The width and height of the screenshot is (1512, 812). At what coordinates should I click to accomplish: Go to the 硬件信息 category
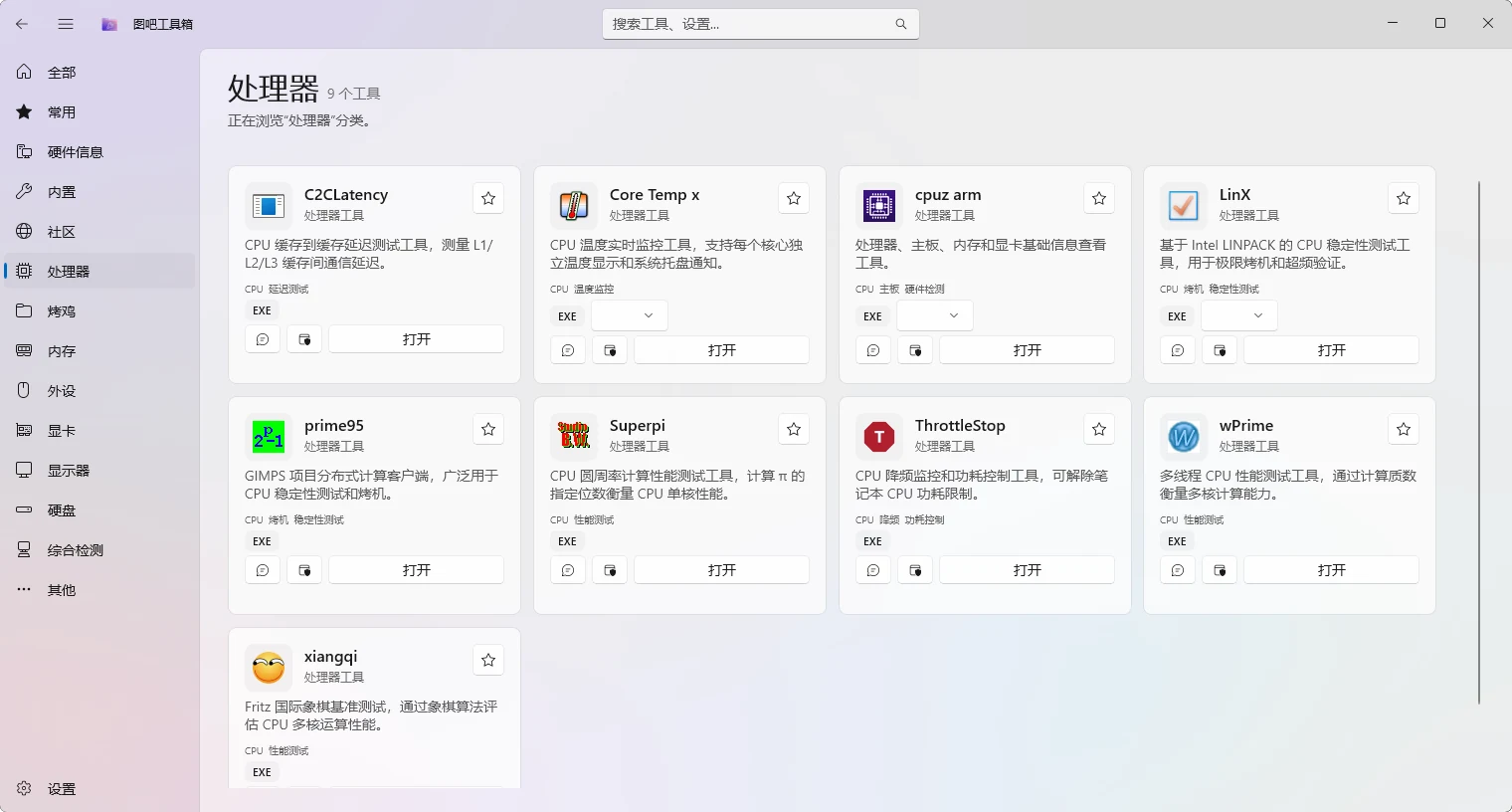tap(99, 152)
